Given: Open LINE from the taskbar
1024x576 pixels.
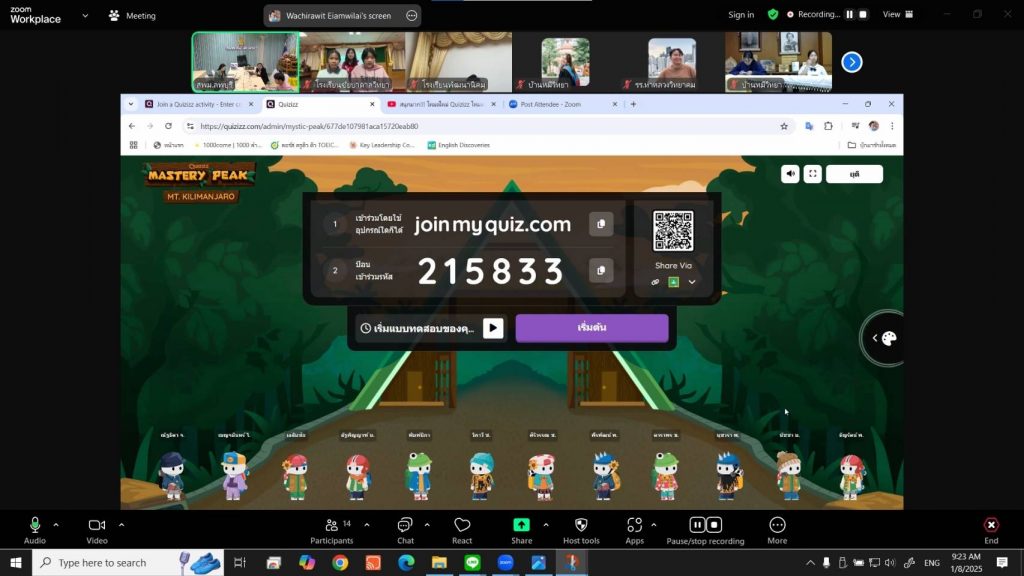Looking at the screenshot, I should pos(472,562).
